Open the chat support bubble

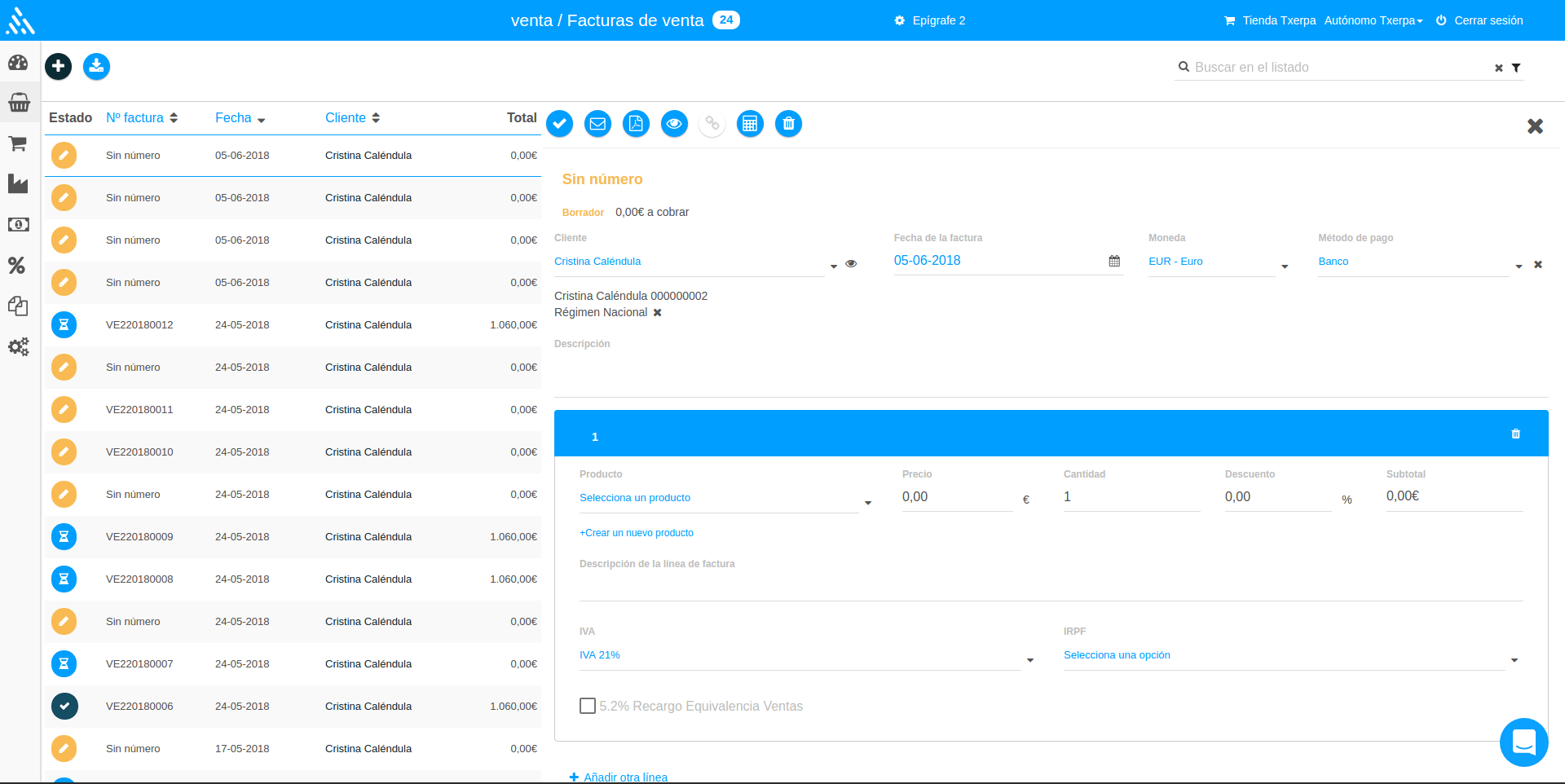coord(1524,742)
